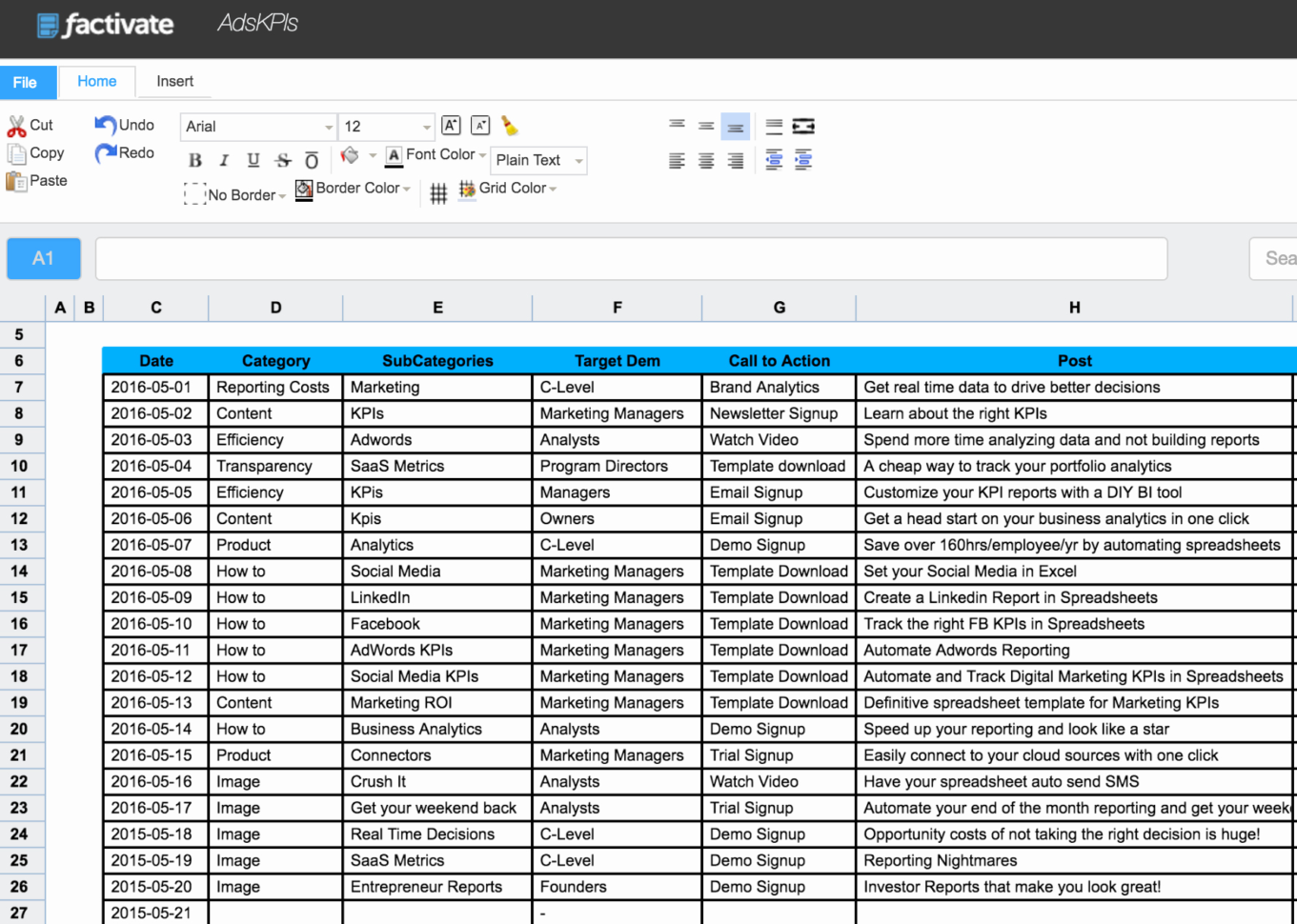Open the File menu
The height and width of the screenshot is (924, 1297).
tap(28, 82)
